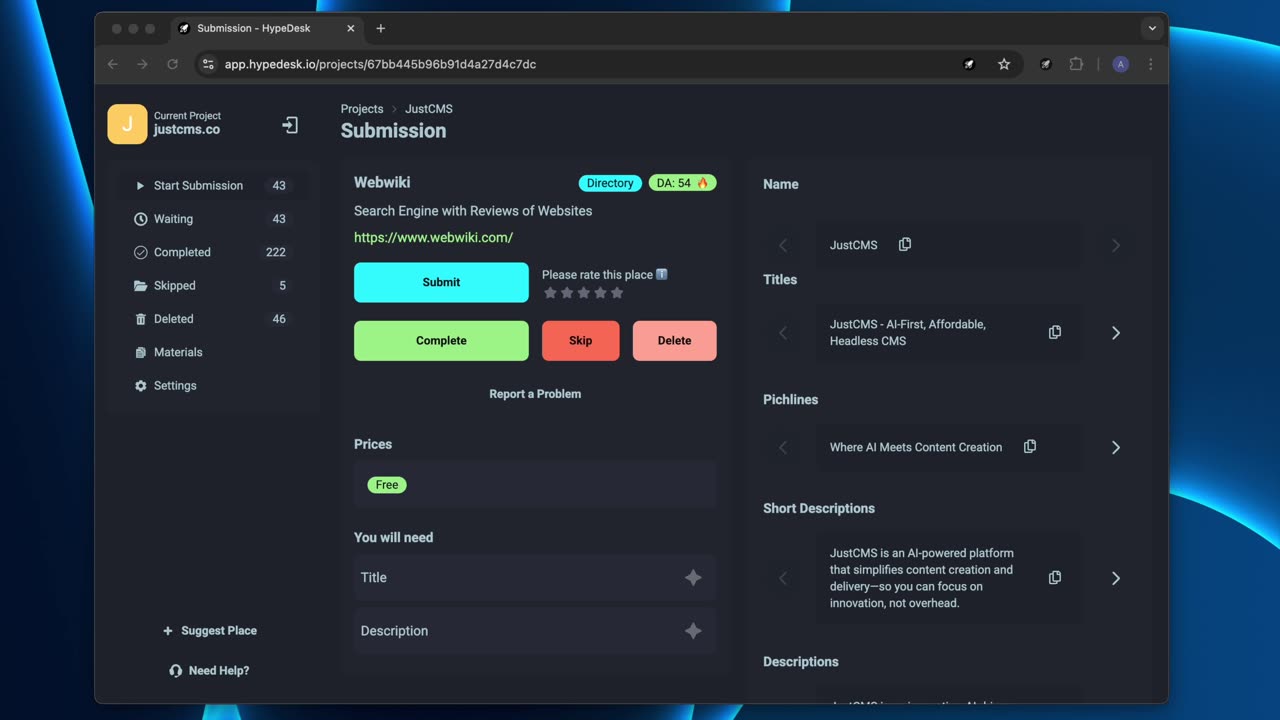Click the browser back arrow
Viewport: 1280px width, 720px height.
pos(113,64)
